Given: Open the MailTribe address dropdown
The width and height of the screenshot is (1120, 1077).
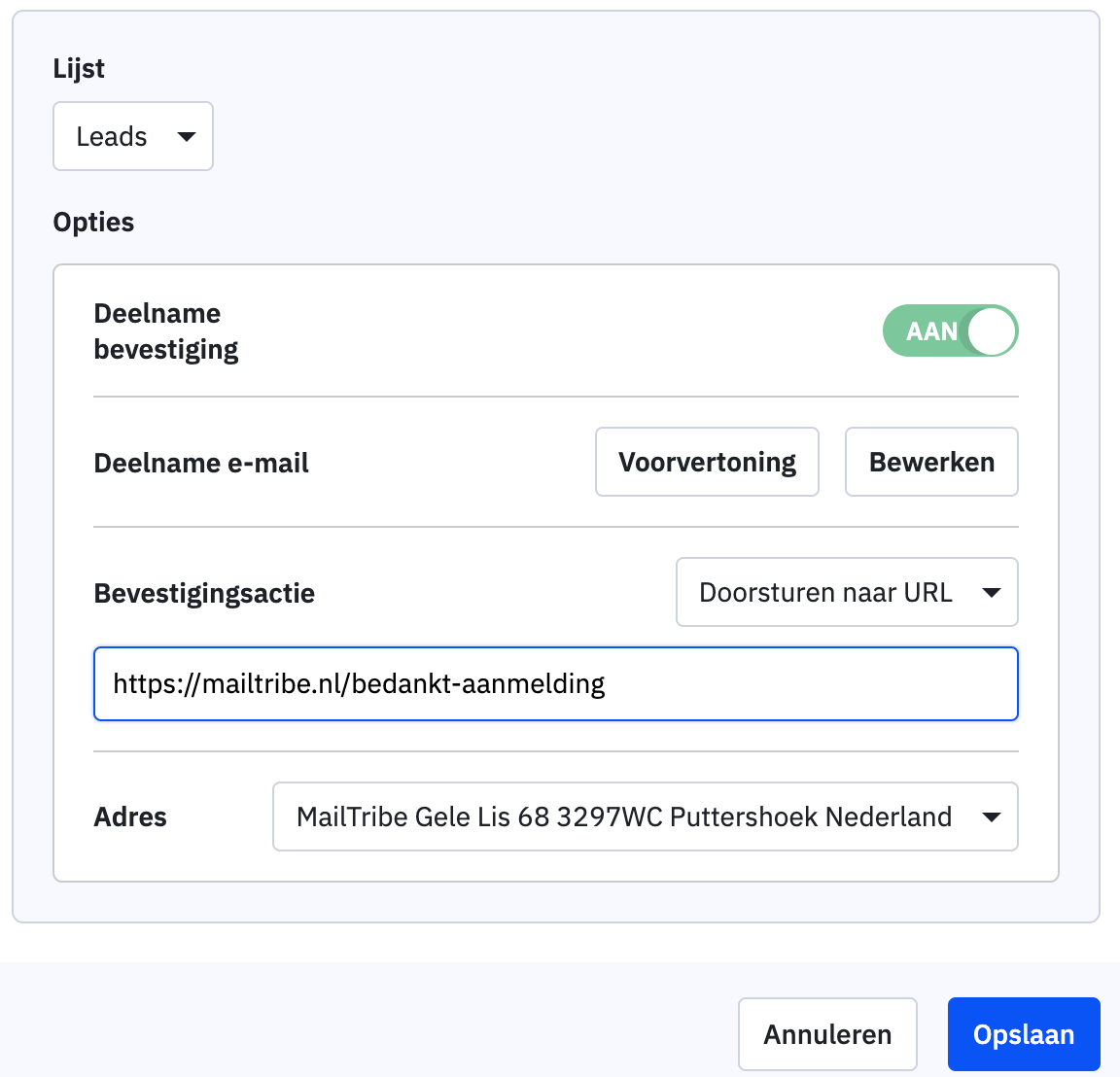Looking at the screenshot, I should 645,816.
